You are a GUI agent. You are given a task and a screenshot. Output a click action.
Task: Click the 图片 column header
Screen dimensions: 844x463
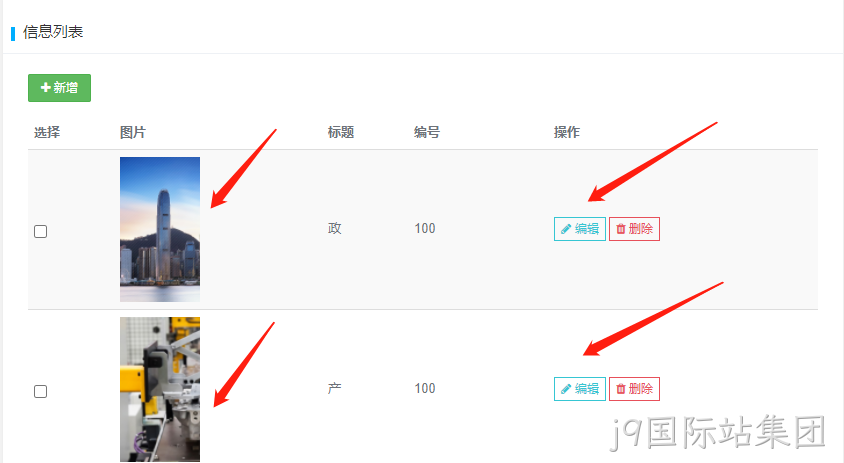[x=132, y=132]
